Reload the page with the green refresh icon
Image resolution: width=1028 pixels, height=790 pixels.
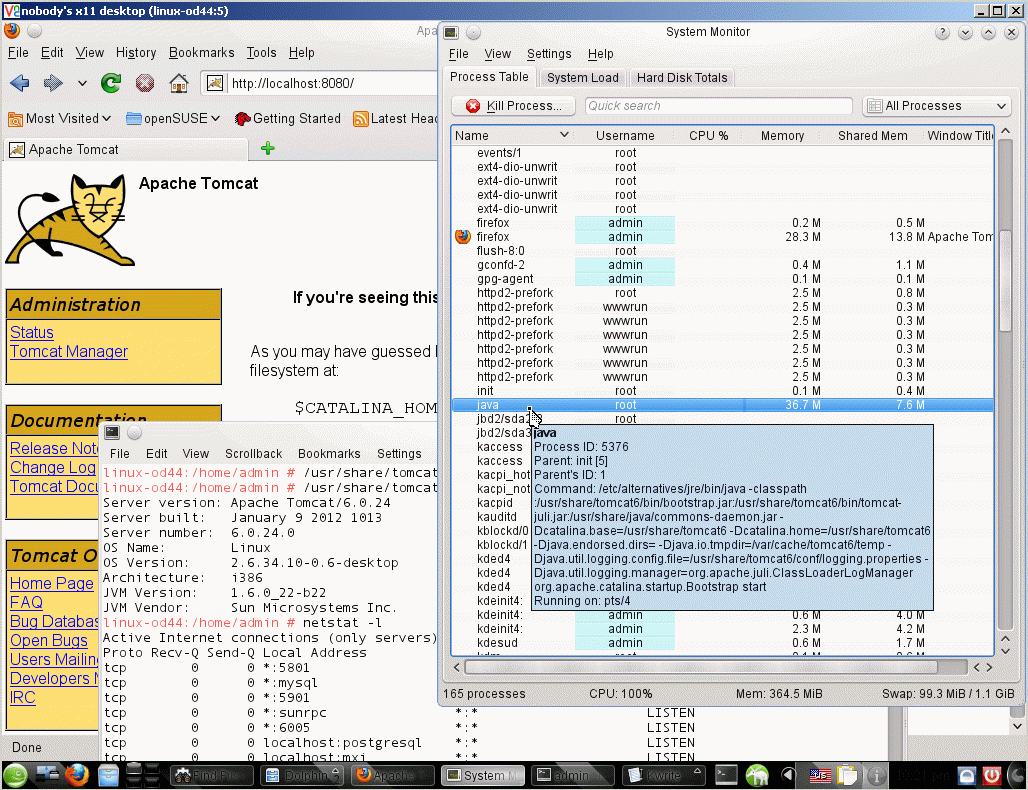(x=111, y=83)
